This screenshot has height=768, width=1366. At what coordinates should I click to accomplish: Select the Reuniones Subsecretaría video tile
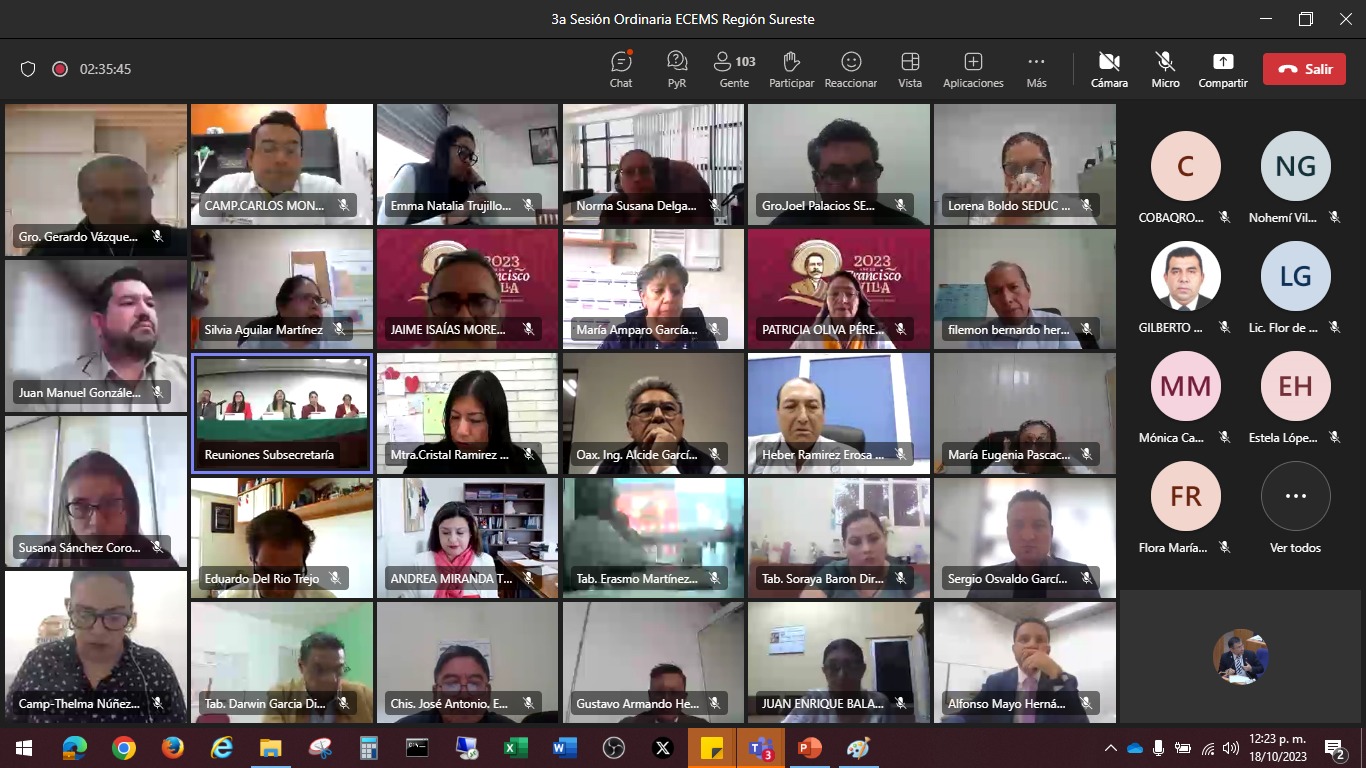pos(282,412)
